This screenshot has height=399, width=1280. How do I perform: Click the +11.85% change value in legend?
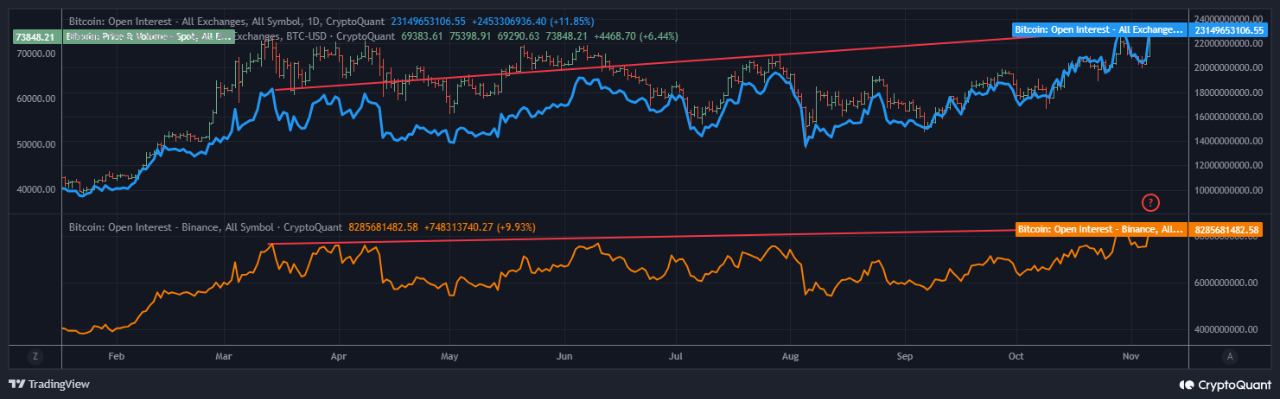pyautogui.click(x=573, y=19)
